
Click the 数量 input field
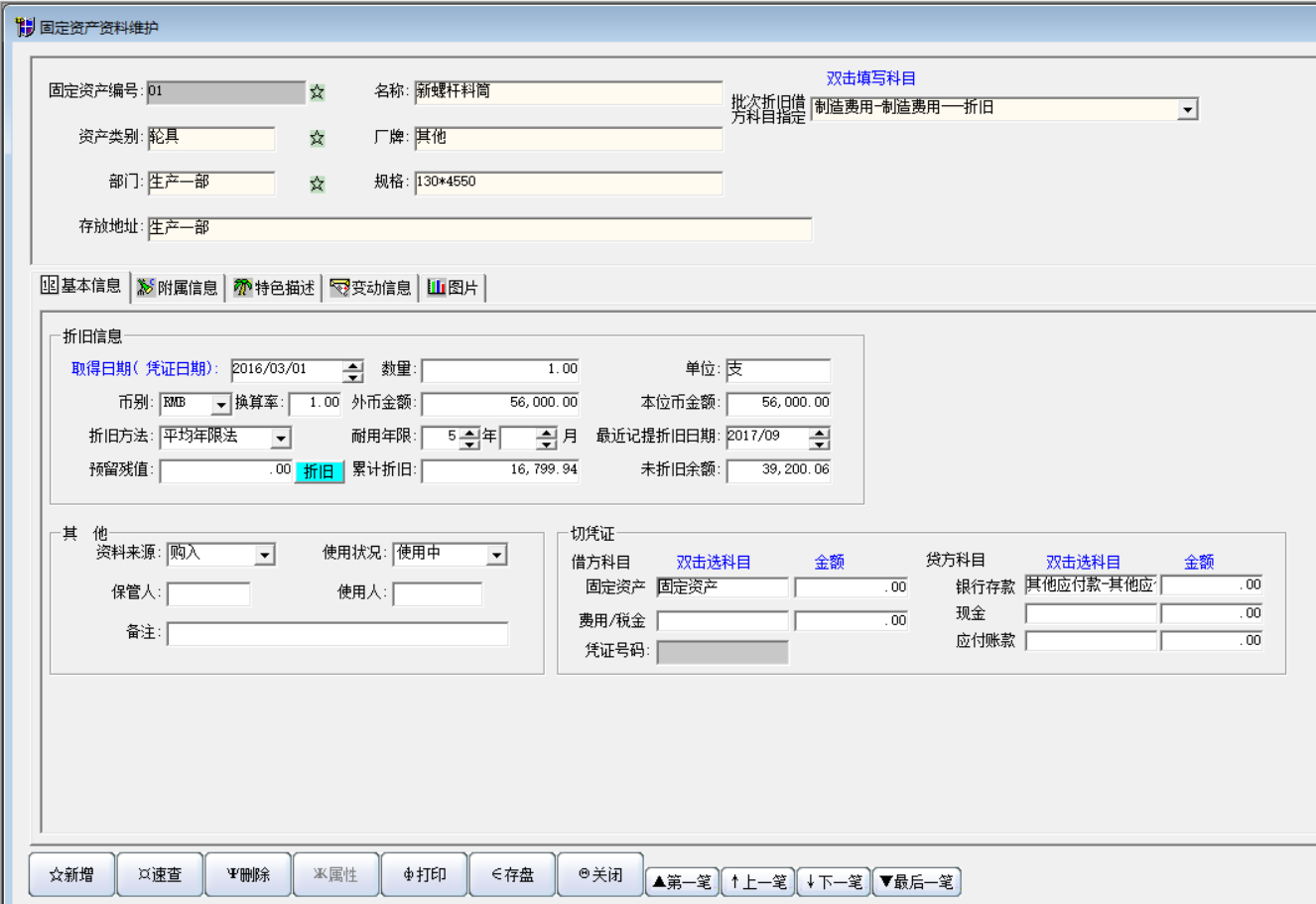[x=500, y=371]
